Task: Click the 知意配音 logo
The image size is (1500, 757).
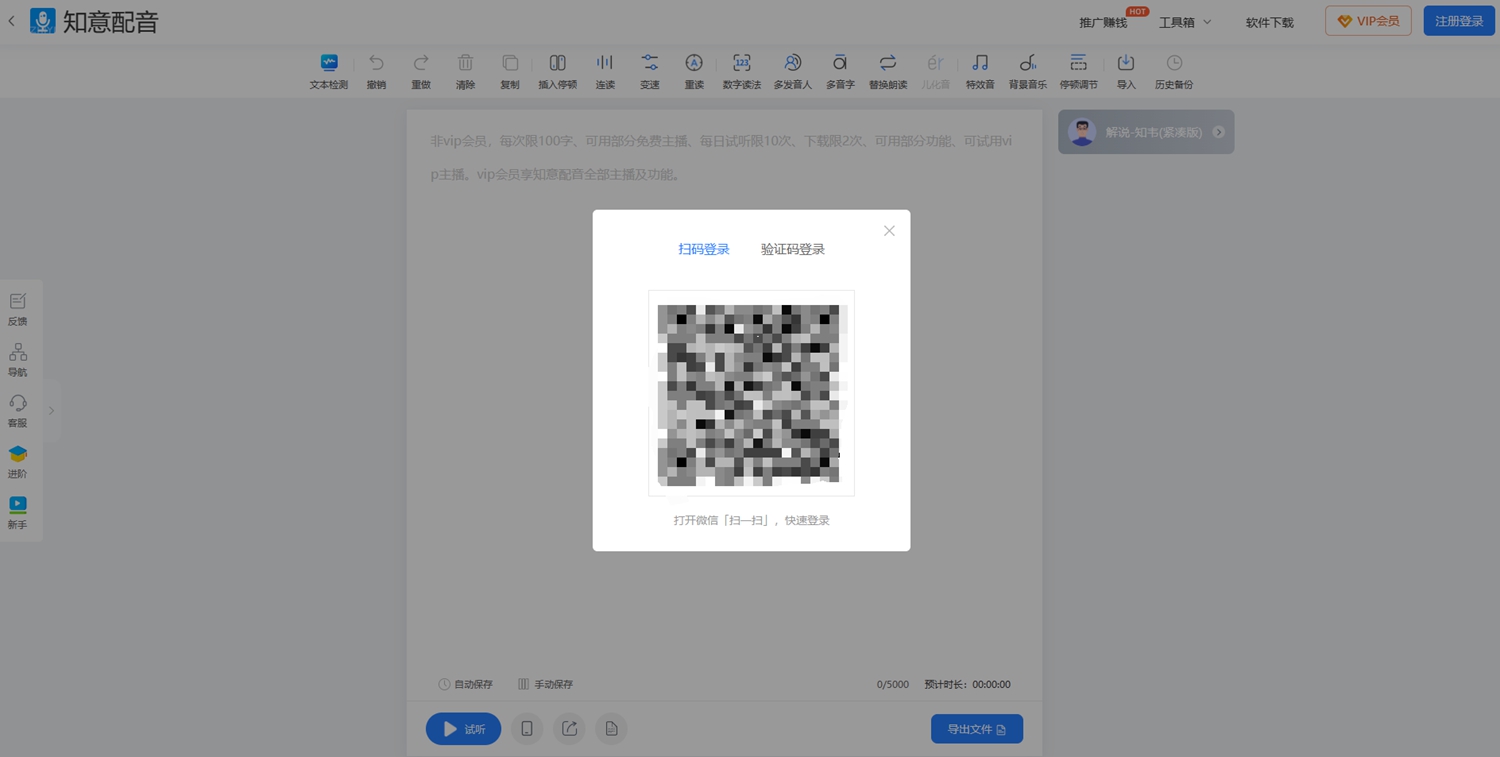Action: [94, 21]
